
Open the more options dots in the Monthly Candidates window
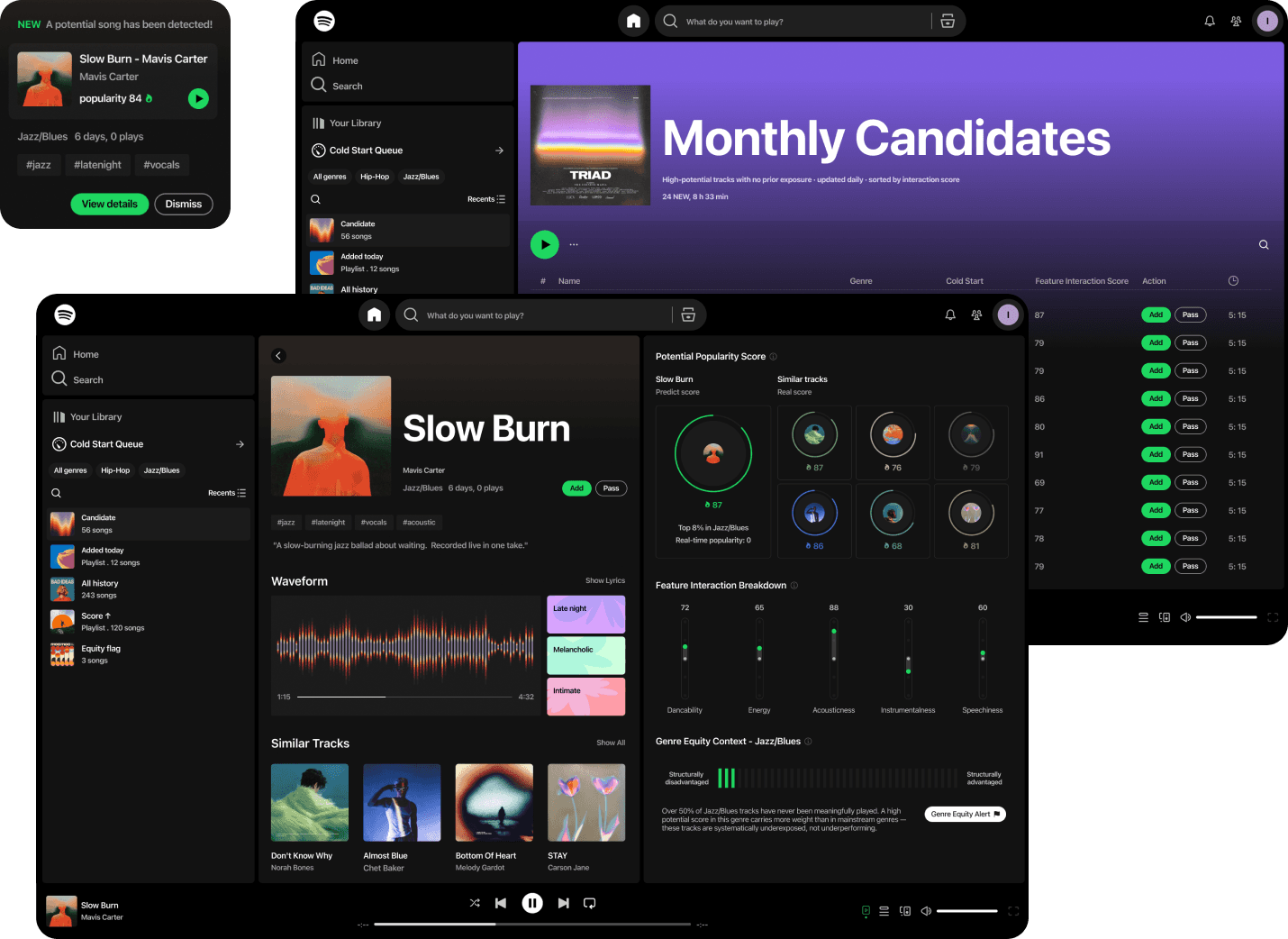(x=574, y=244)
